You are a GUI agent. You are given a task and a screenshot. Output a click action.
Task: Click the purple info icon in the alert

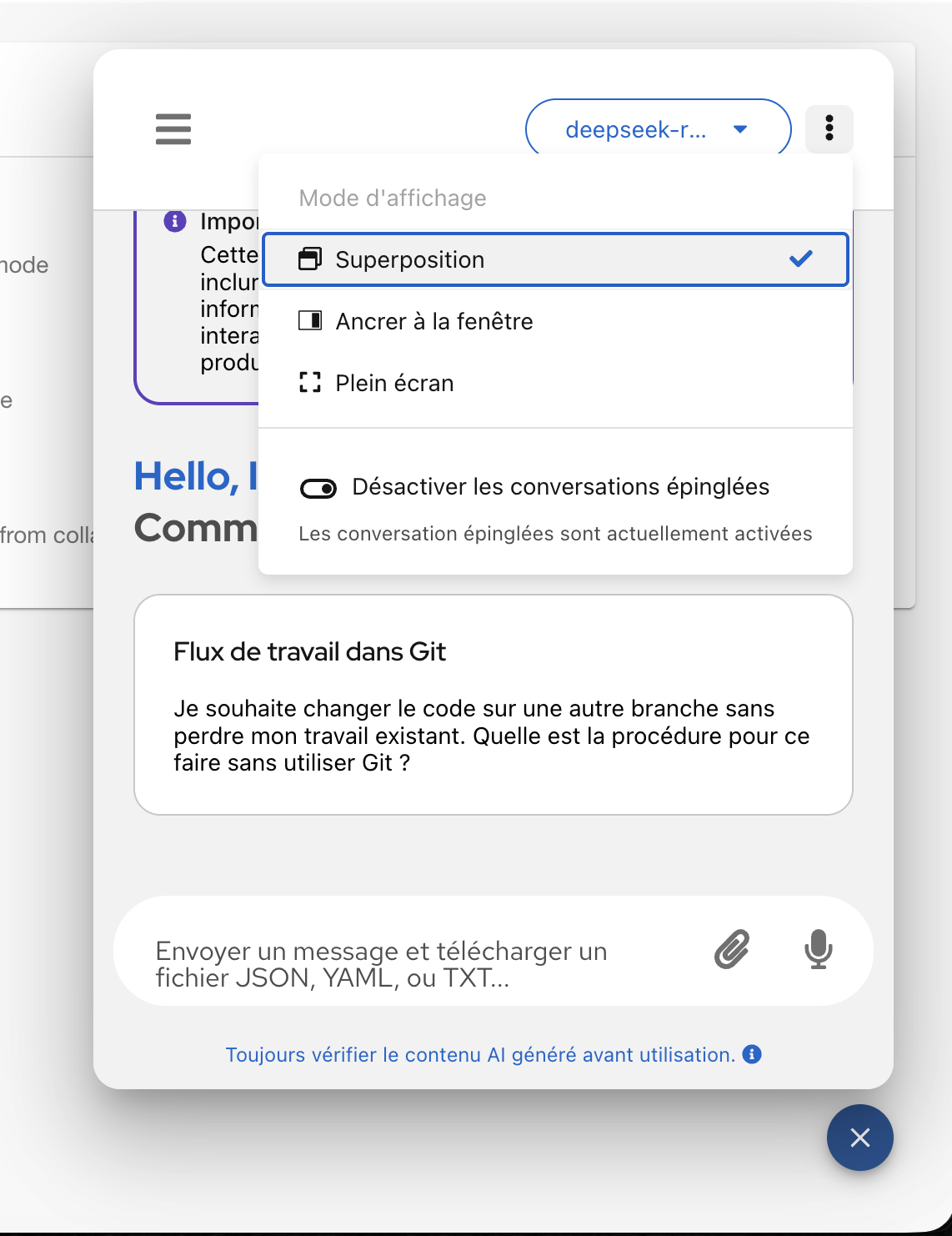click(x=175, y=221)
